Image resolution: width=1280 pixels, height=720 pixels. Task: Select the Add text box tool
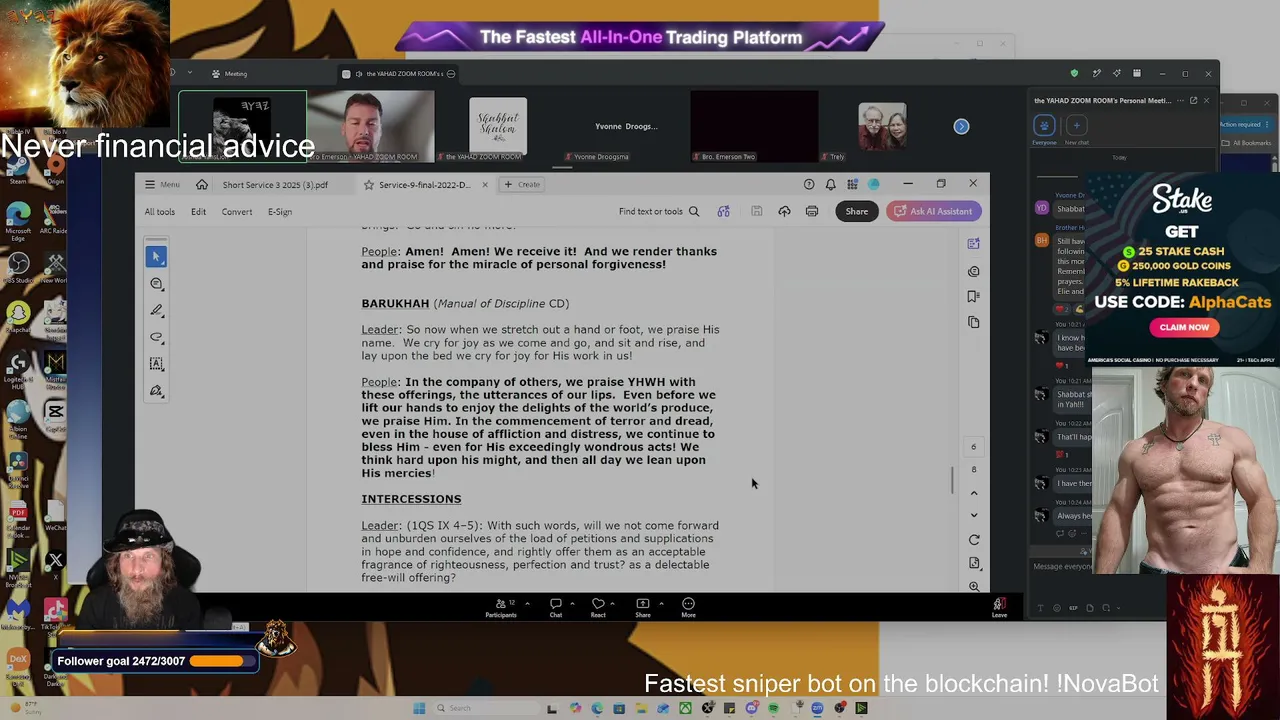pos(156,364)
